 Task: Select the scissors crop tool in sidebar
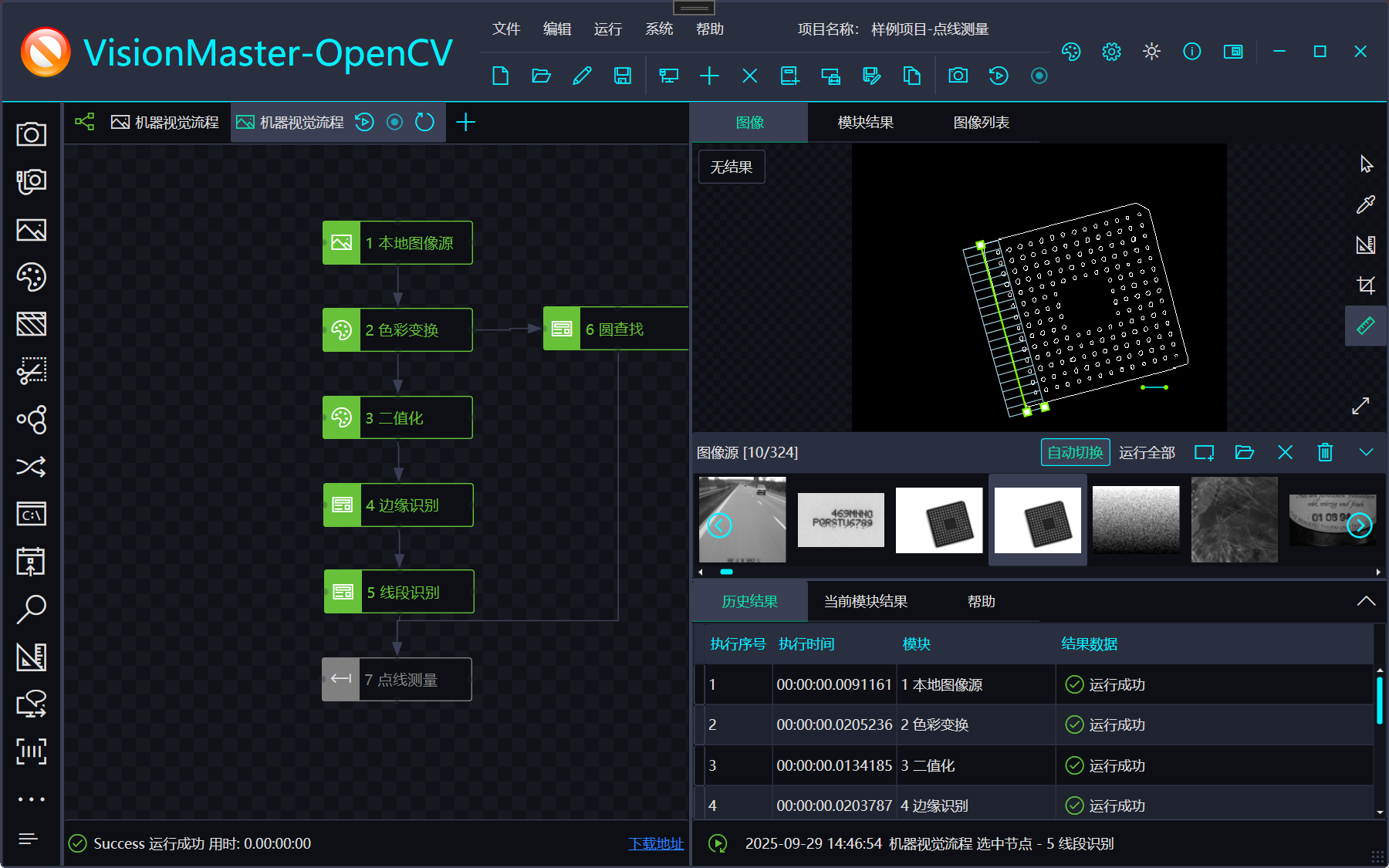(32, 371)
